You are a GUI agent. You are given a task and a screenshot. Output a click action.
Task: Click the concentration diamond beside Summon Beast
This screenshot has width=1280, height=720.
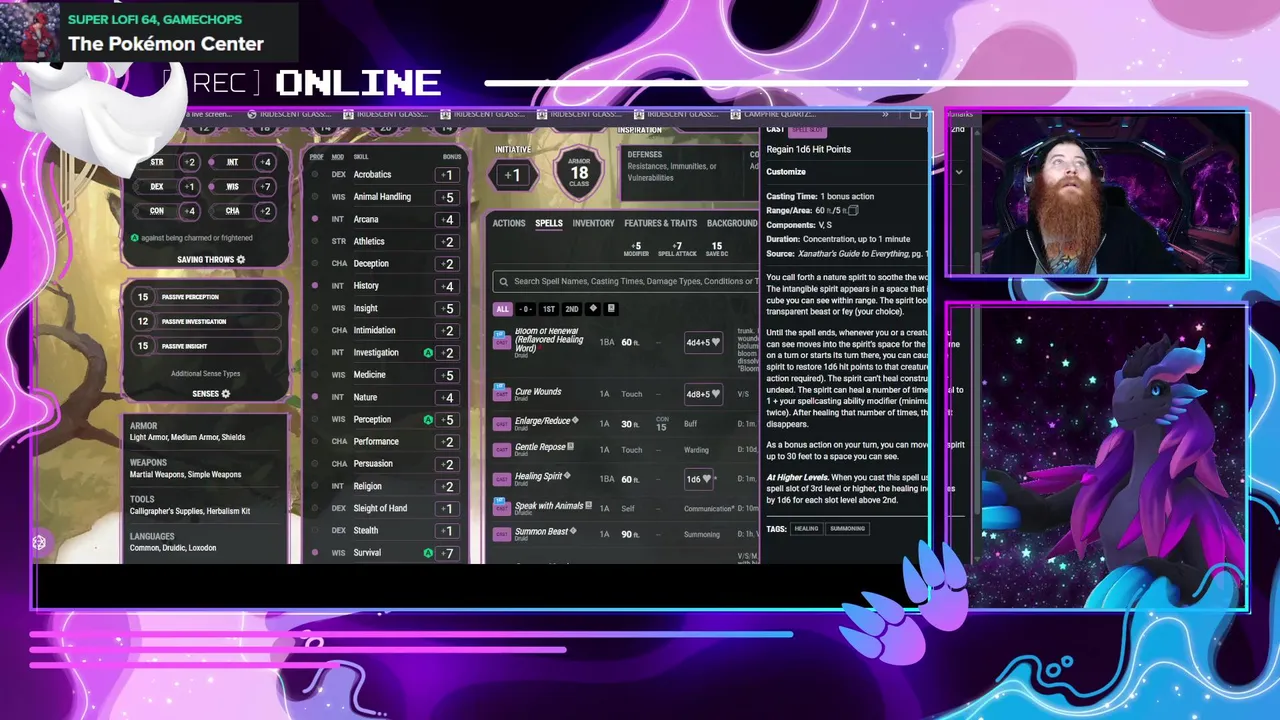coord(573,531)
